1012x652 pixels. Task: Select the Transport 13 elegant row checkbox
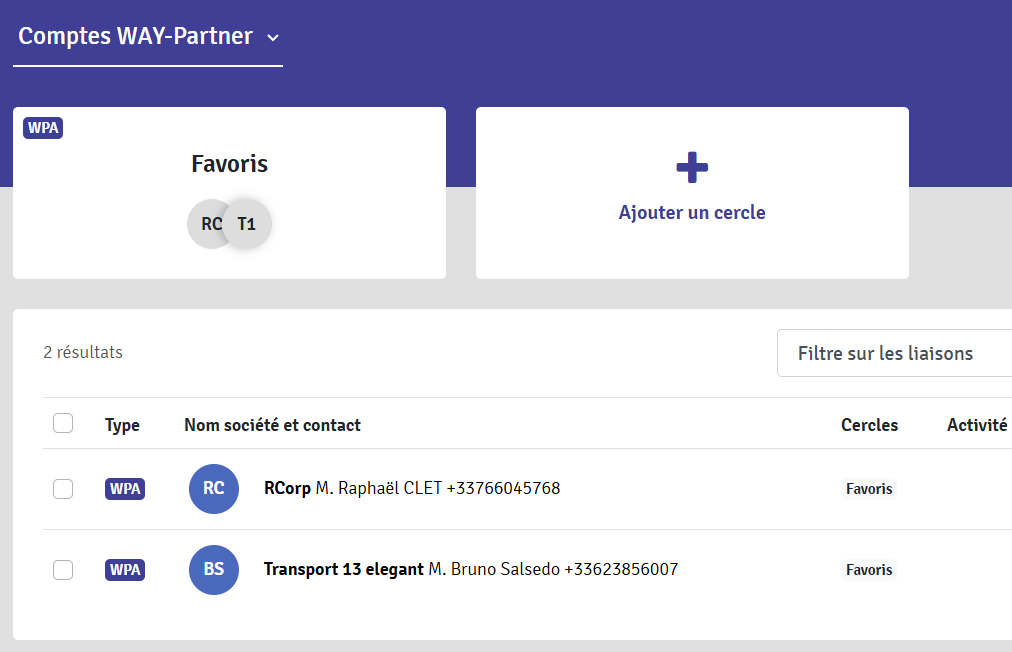[x=63, y=570]
